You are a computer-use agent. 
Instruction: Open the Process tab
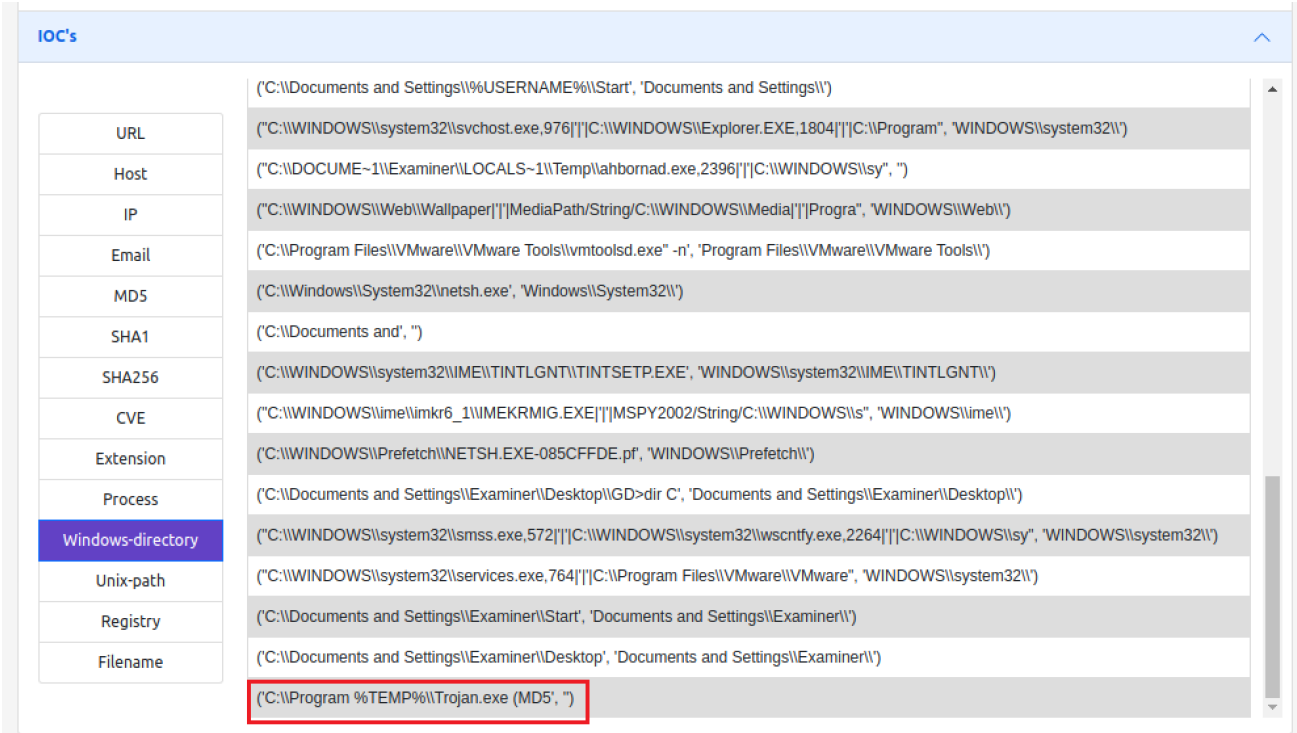(130, 499)
